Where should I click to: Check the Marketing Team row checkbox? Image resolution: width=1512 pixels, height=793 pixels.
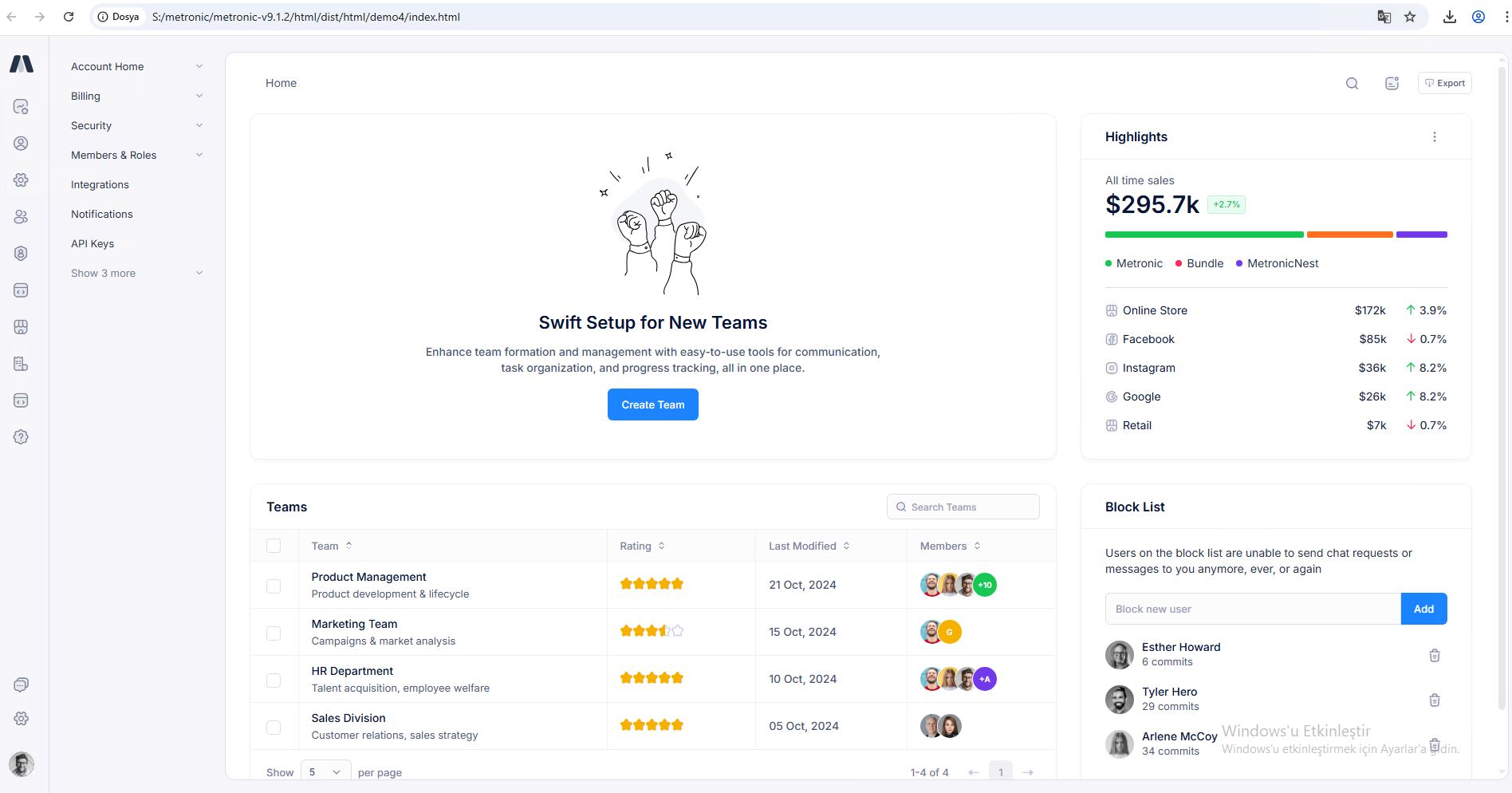(274, 633)
